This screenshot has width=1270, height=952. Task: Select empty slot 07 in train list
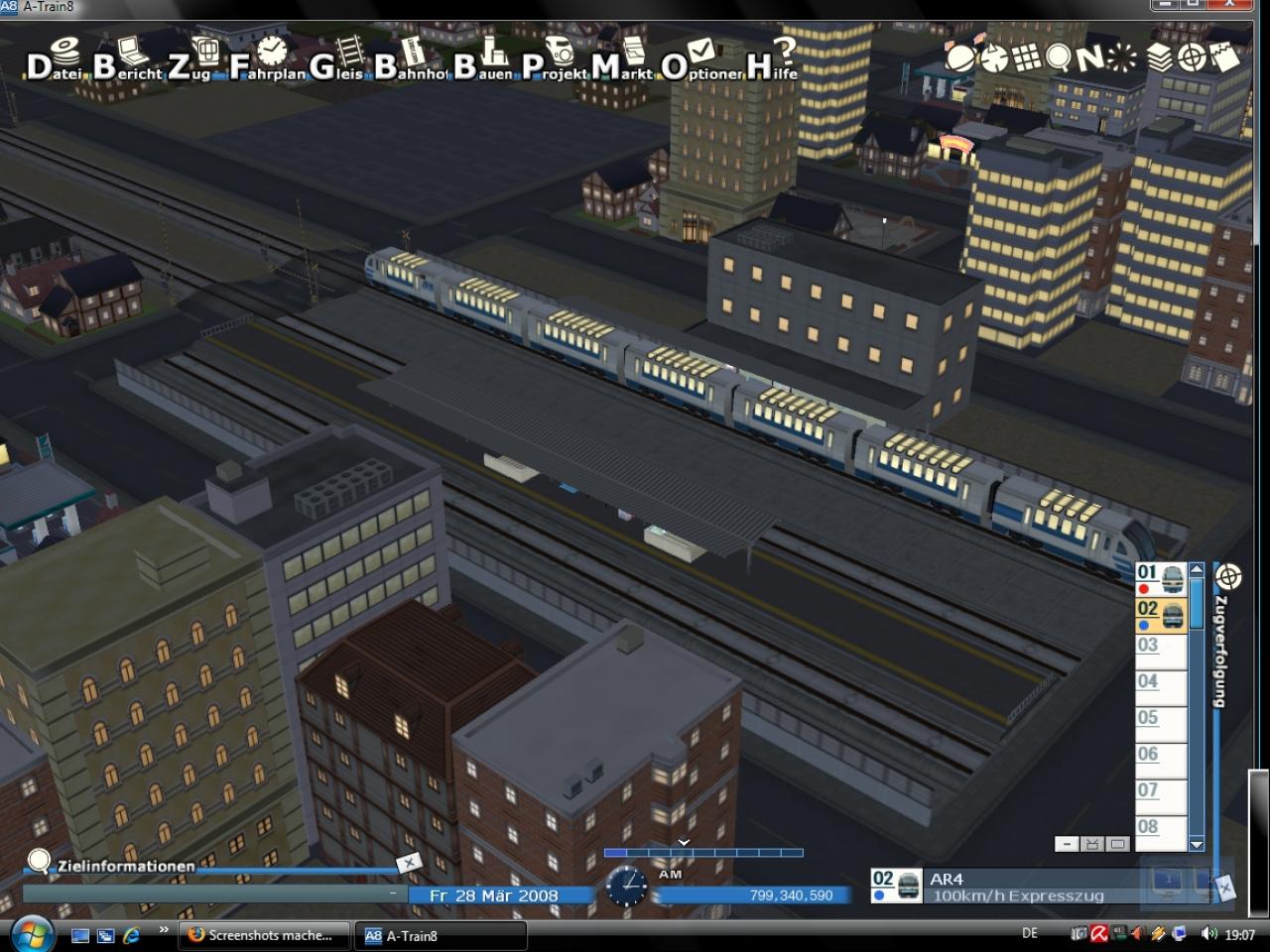1161,798
